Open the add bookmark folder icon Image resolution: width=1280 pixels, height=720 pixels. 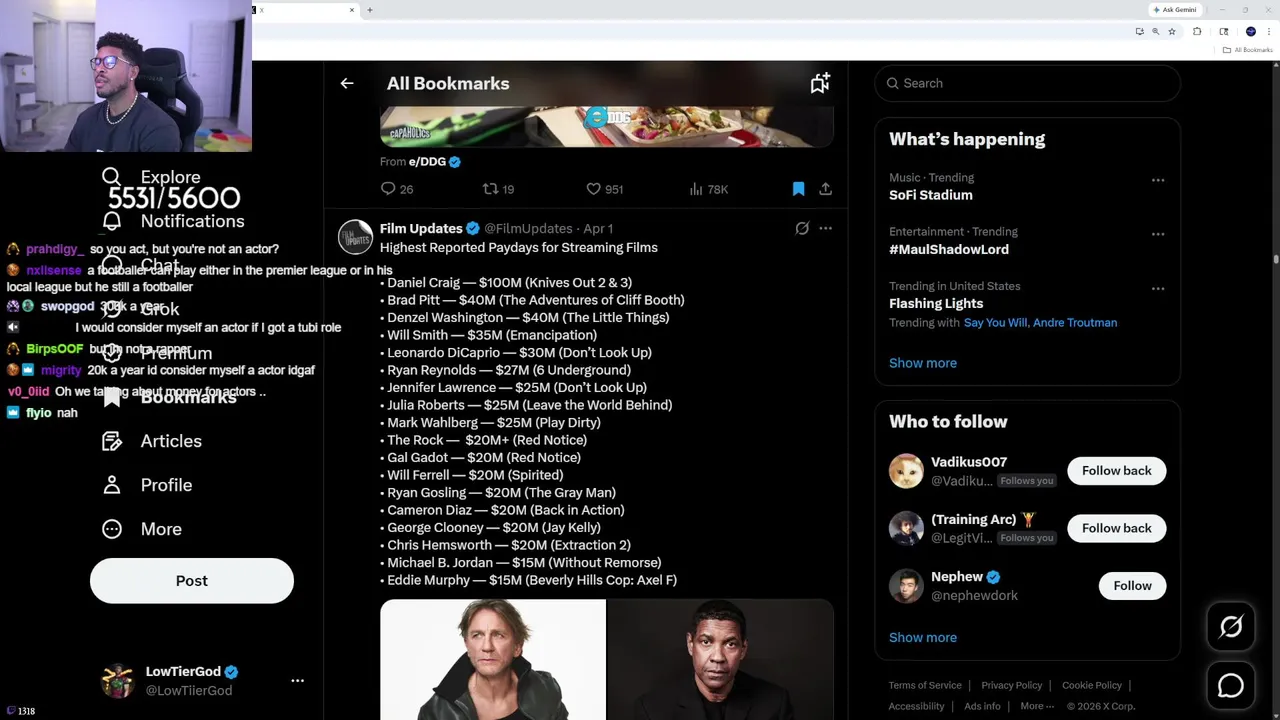pos(820,84)
